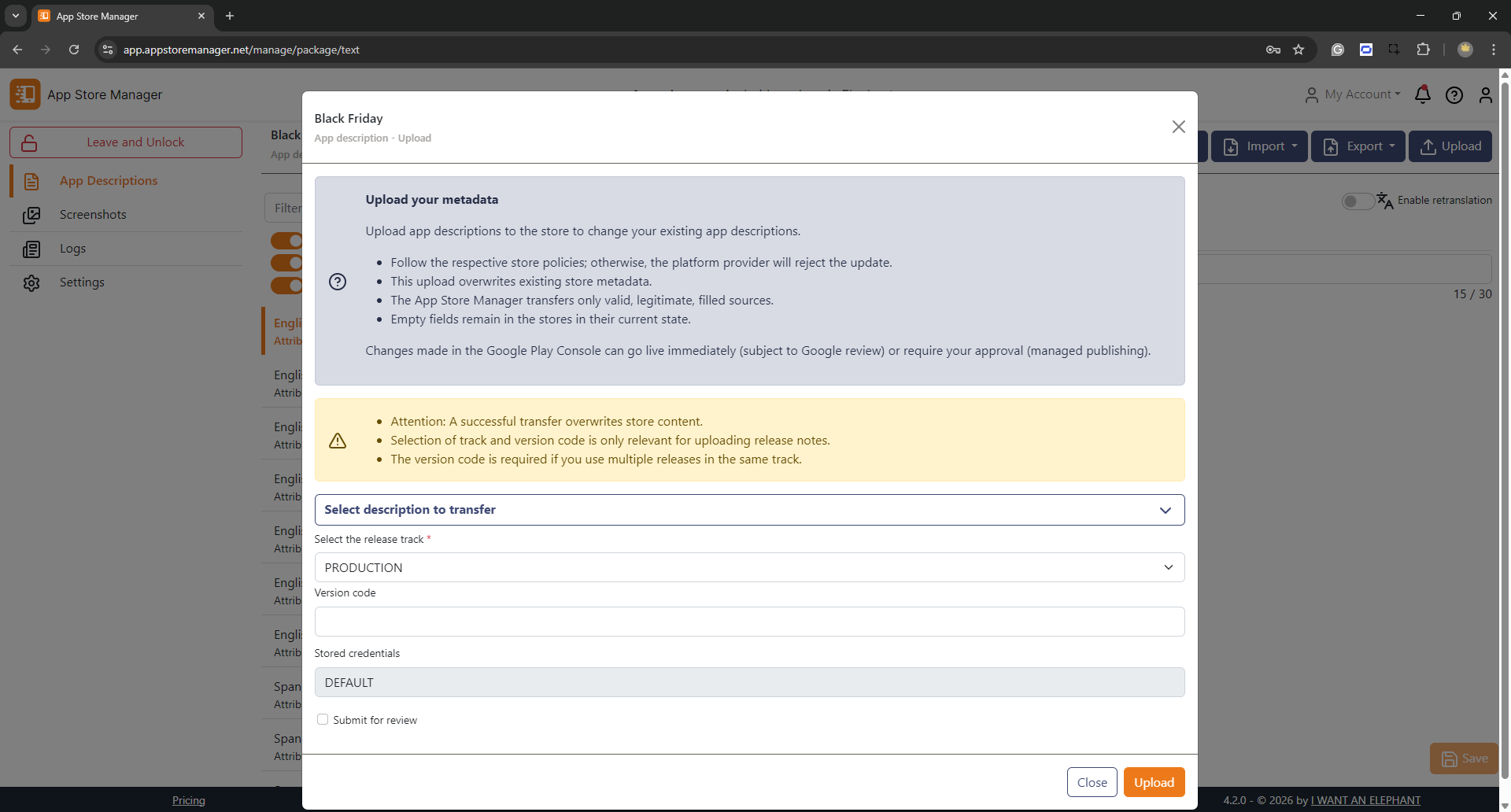Image resolution: width=1511 pixels, height=812 pixels.
Task: Click the notification bell icon
Action: 1422,95
